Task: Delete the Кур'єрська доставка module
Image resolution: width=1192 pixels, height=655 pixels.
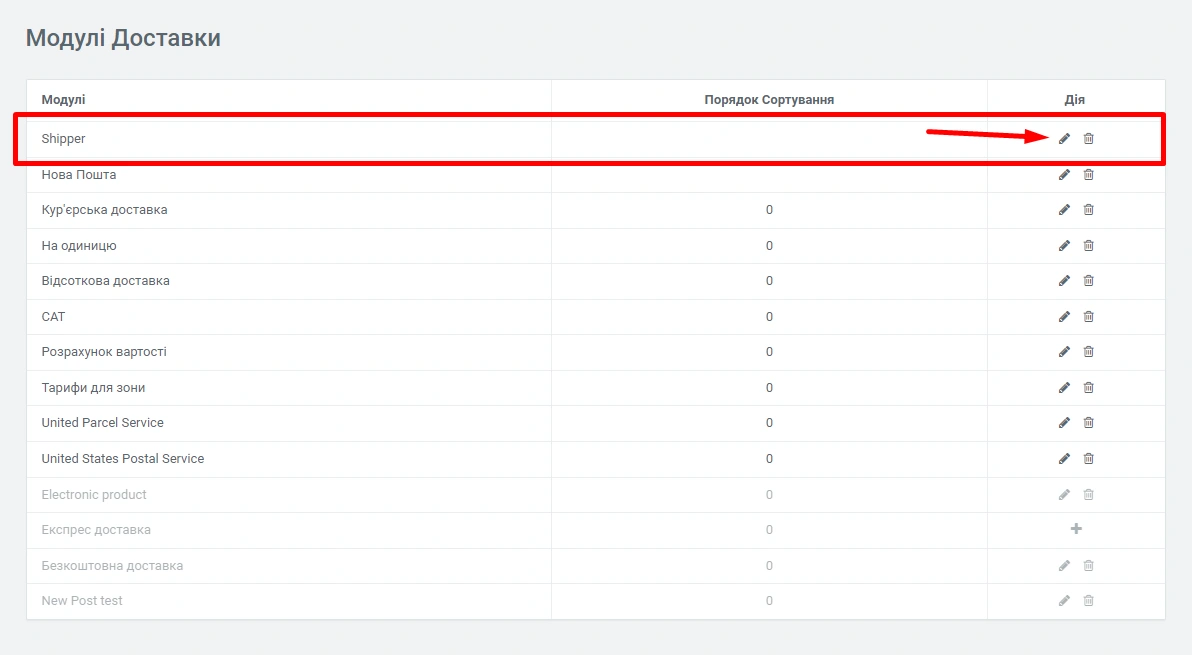Action: click(1089, 210)
